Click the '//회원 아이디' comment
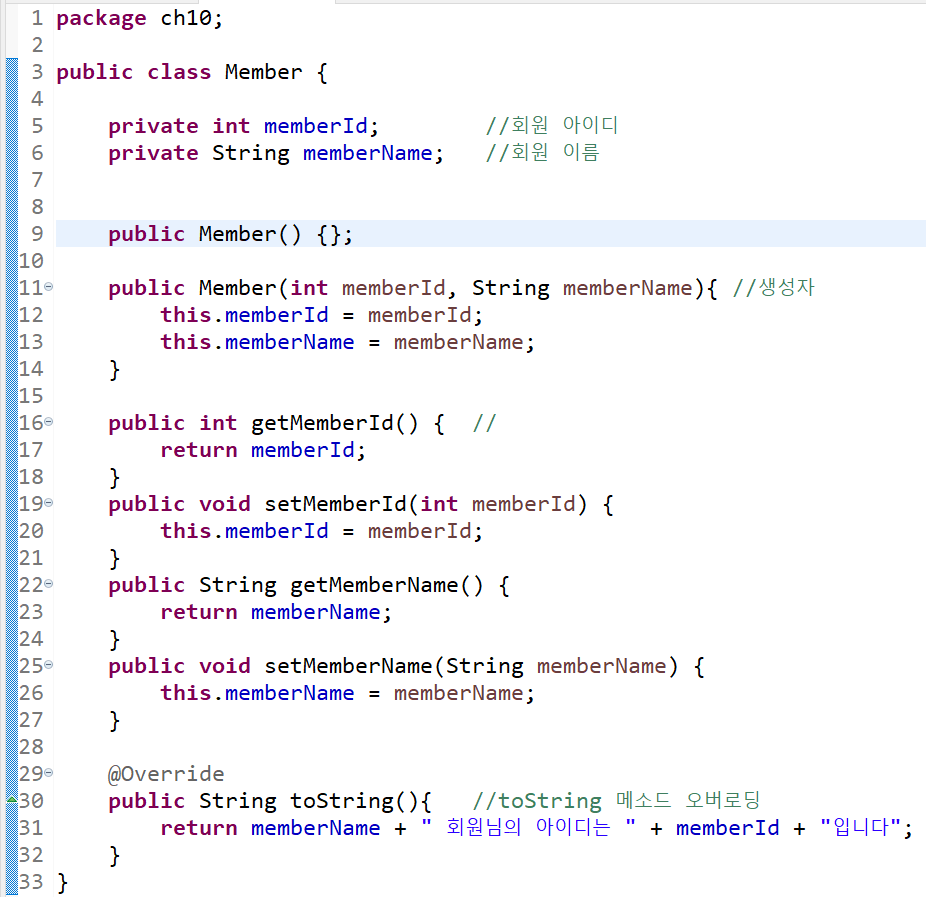926x897 pixels. pos(552,125)
